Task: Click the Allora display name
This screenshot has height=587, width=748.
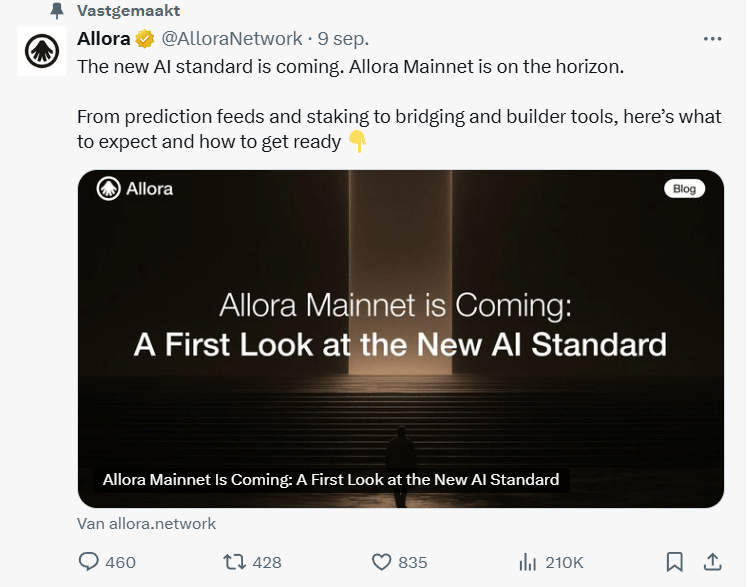Action: tap(104, 39)
